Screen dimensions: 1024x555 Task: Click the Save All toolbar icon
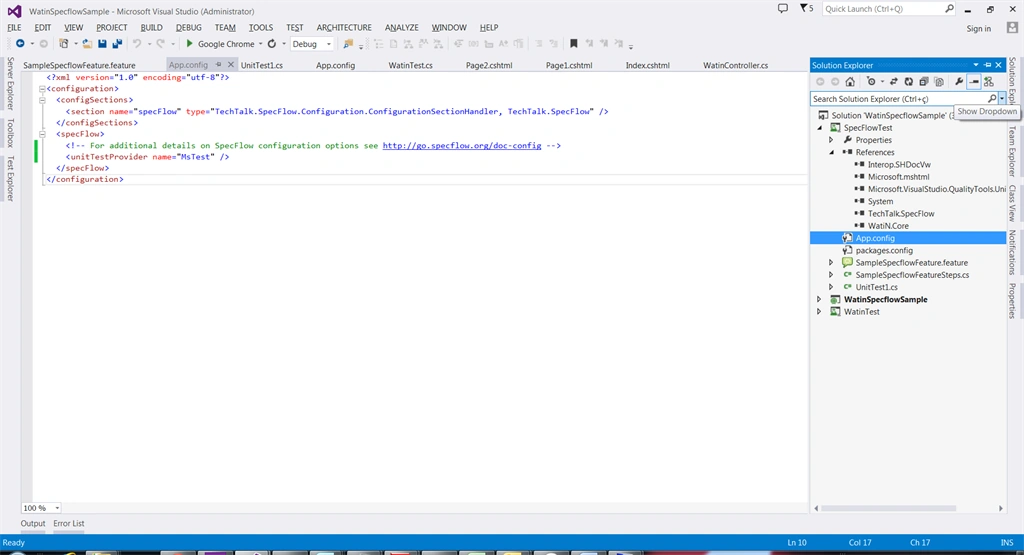tap(117, 44)
